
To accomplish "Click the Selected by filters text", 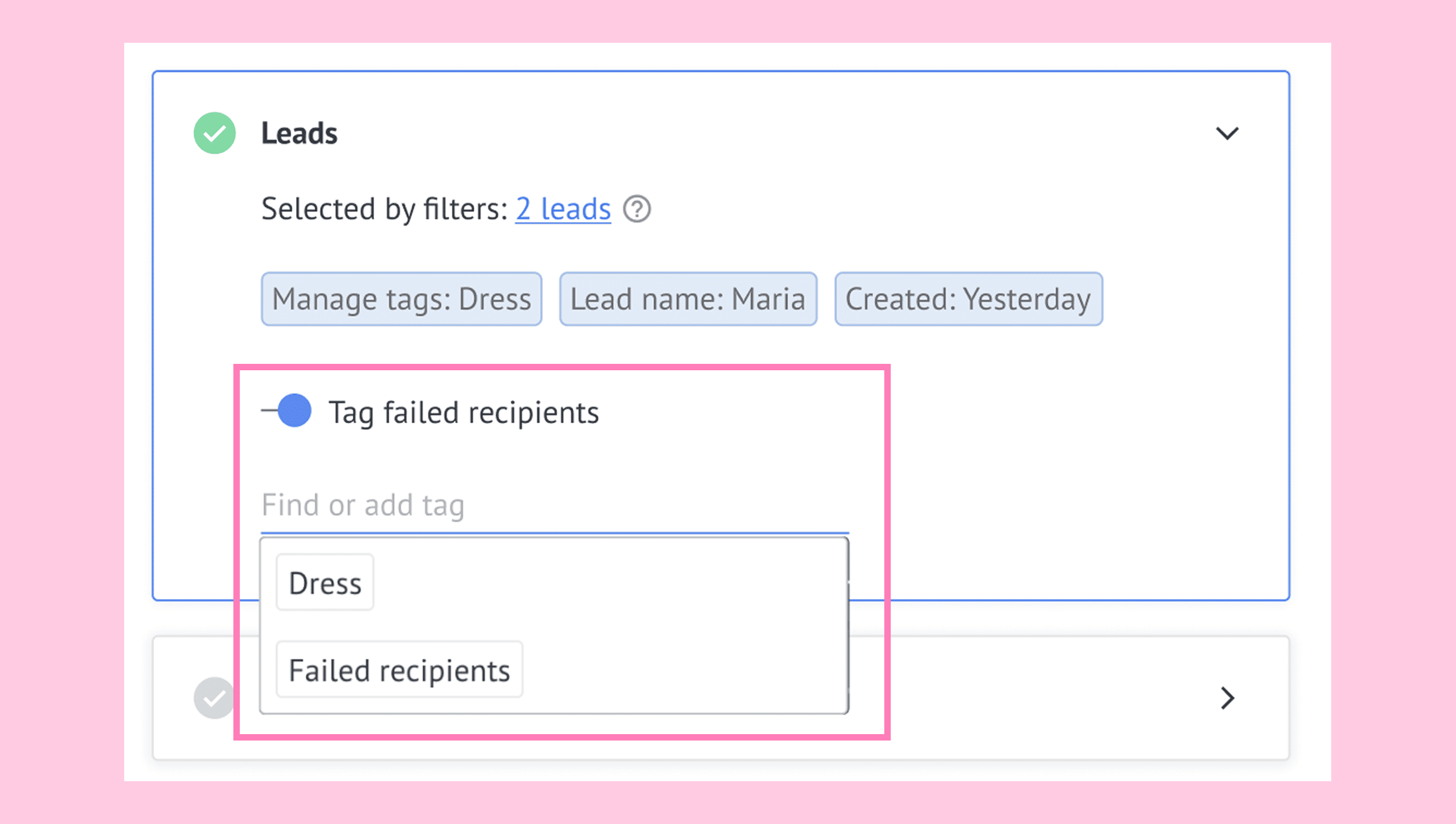I will click(384, 209).
